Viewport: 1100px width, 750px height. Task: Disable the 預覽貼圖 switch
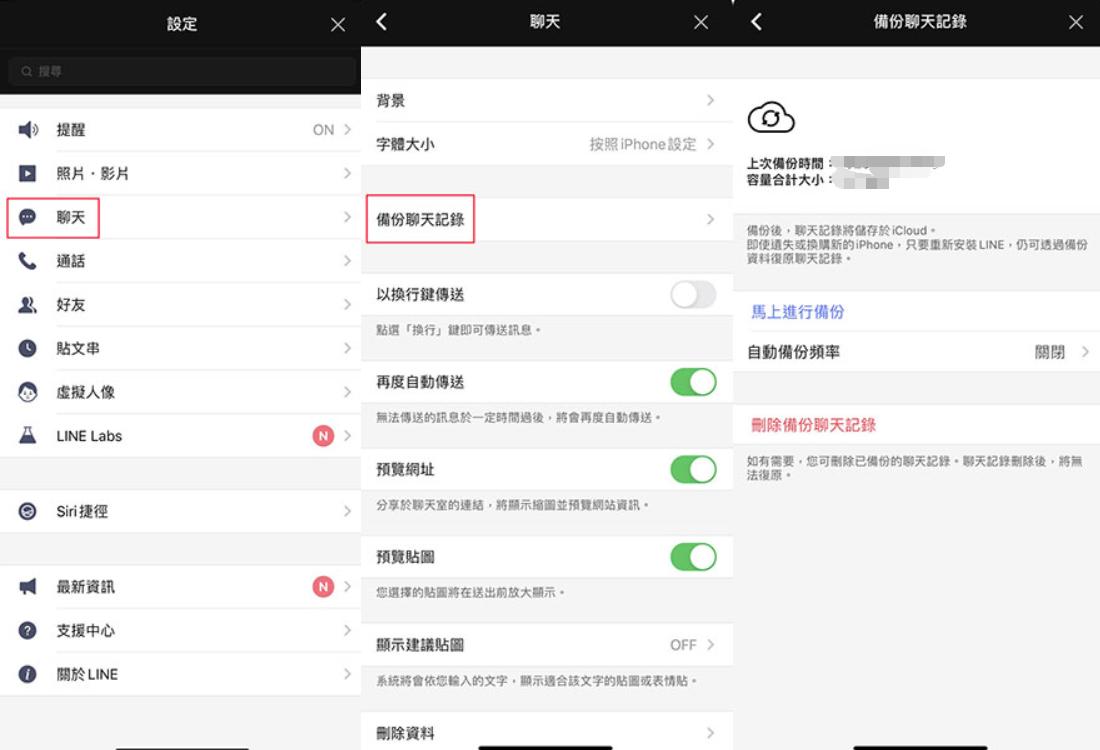(693, 557)
